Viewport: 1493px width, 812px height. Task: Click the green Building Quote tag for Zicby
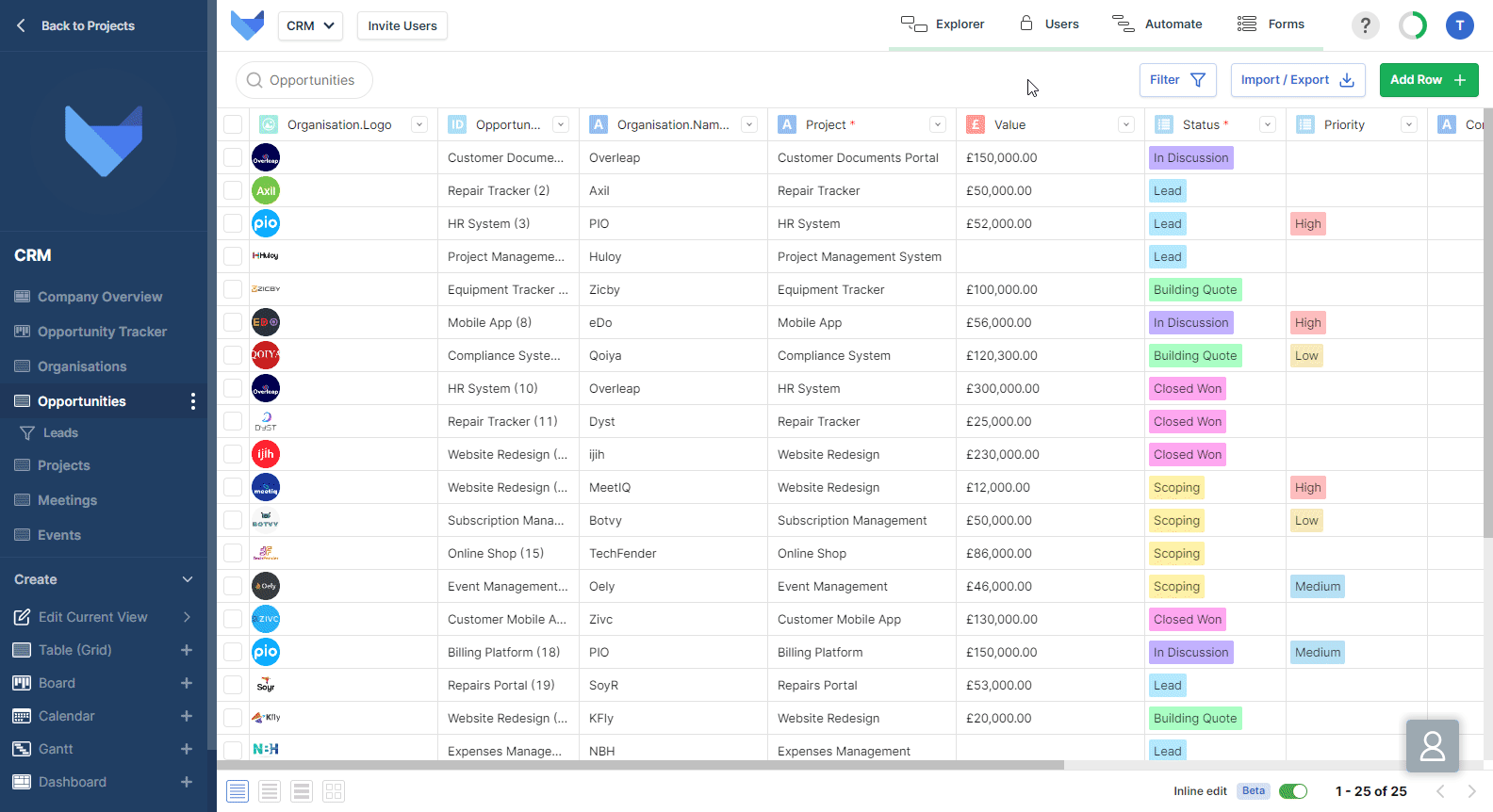(x=1194, y=290)
